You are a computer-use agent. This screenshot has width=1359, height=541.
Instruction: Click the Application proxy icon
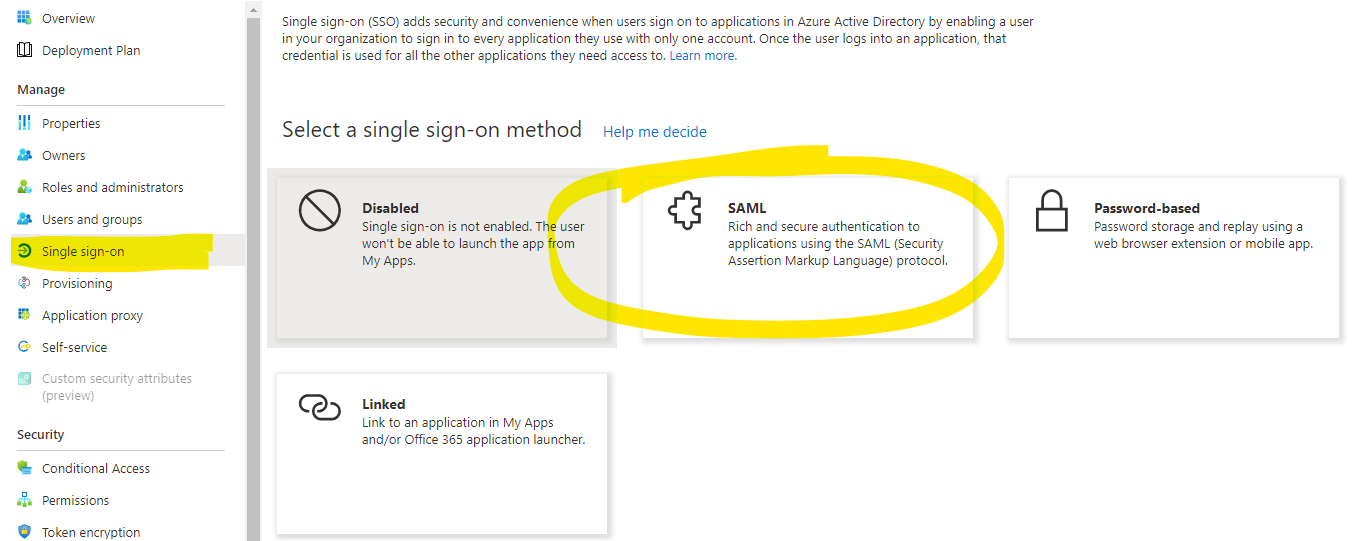24,315
